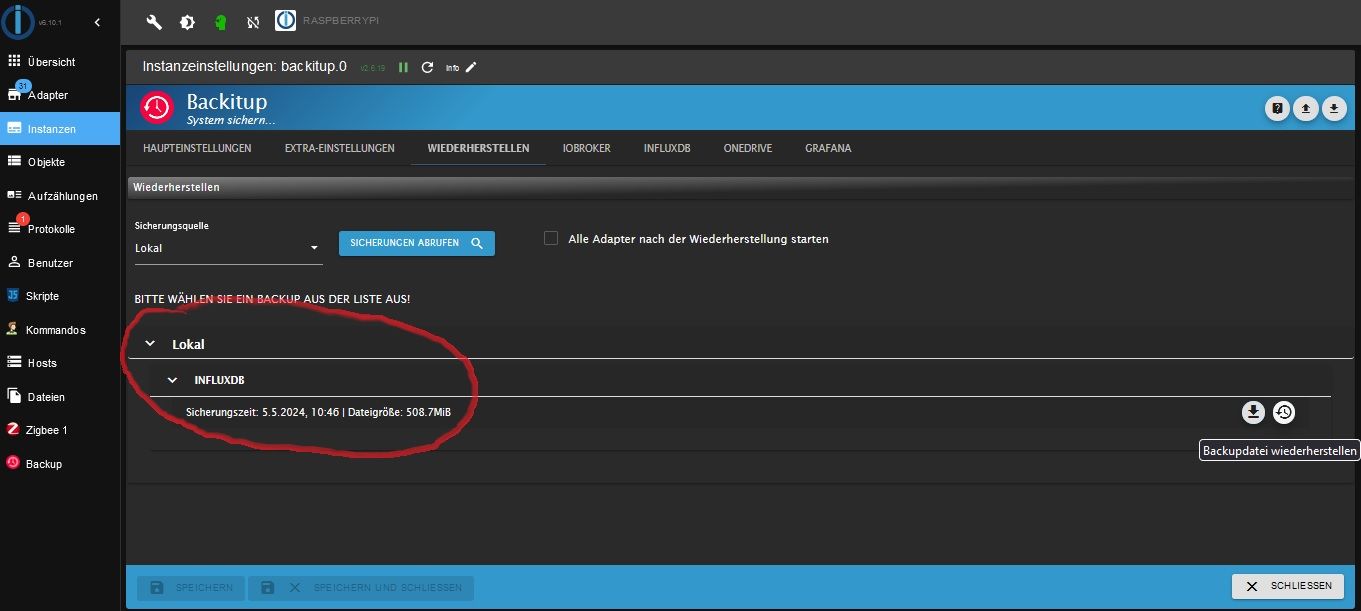Click the version label v2.6.19
The image size is (1361, 611).
373,68
